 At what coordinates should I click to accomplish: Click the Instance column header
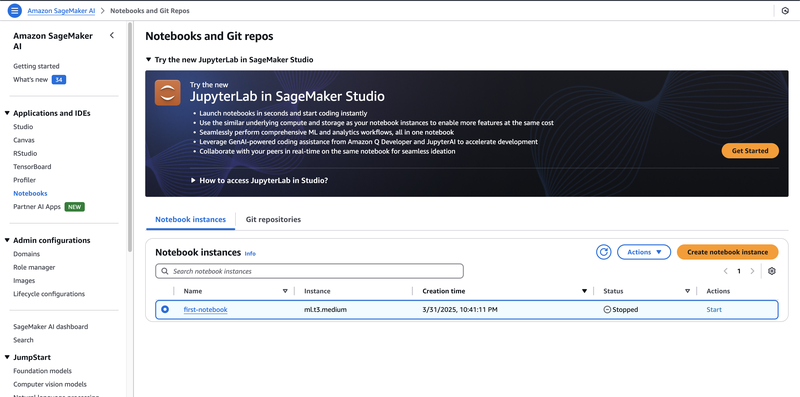[x=317, y=291]
